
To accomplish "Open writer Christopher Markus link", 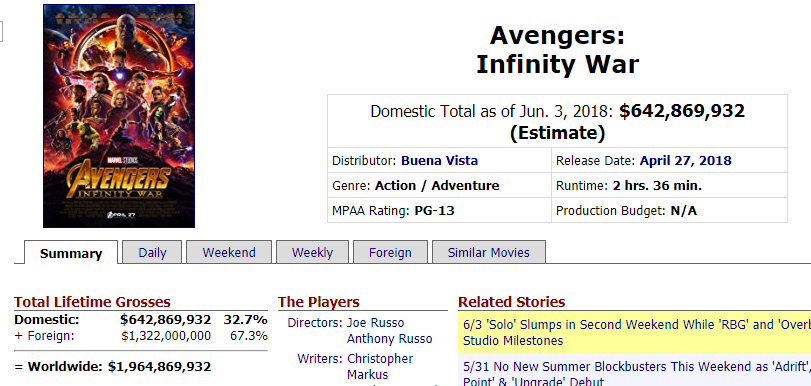I will 380,366.
